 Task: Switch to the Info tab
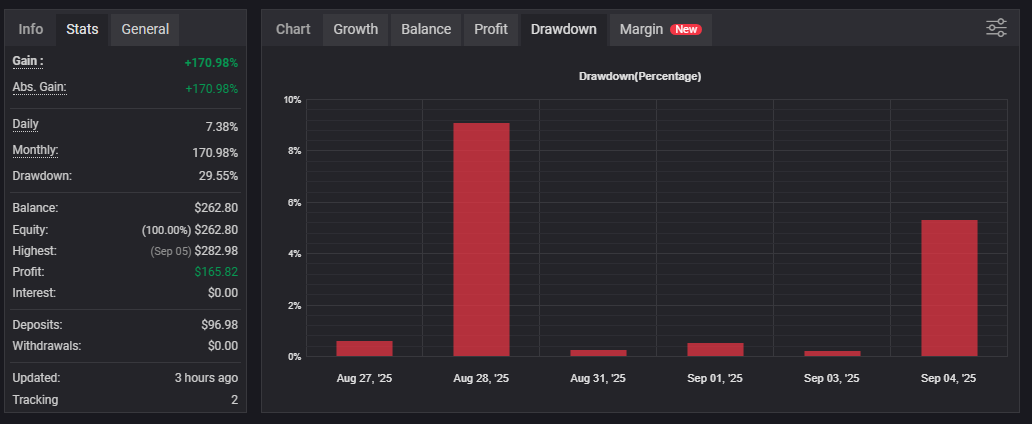pos(31,29)
